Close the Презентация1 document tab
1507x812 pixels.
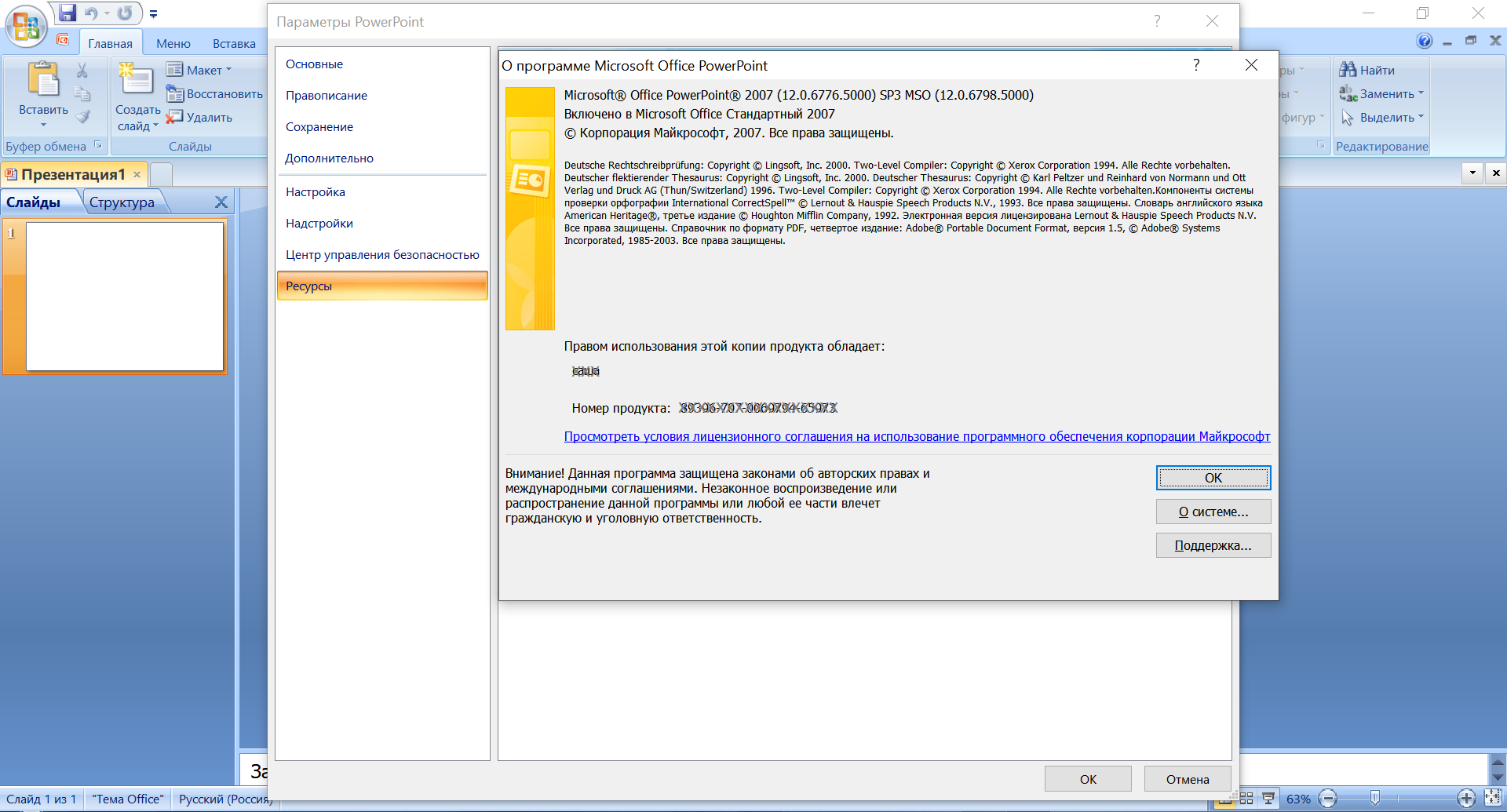click(137, 174)
